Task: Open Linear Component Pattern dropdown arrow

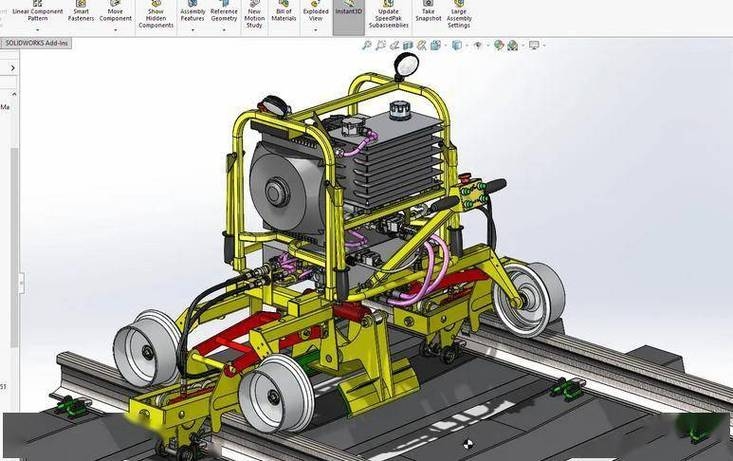Action: coord(37,30)
